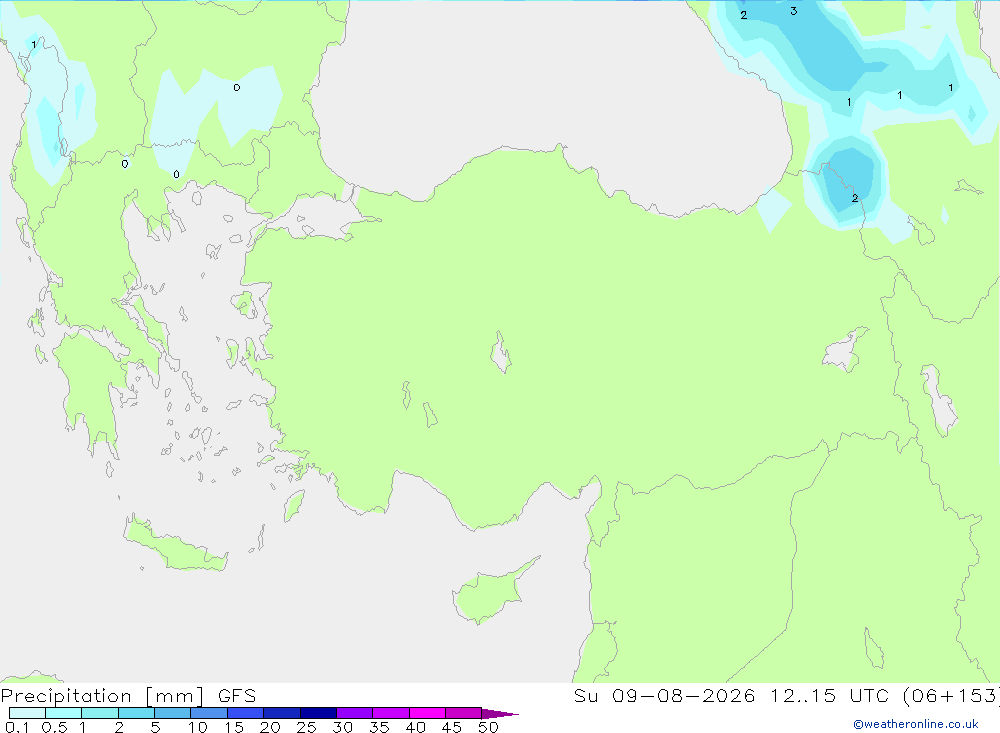The height and width of the screenshot is (733, 1000).
Task: Pick the dark navy 25–30 legend swatch
Action: point(318,713)
